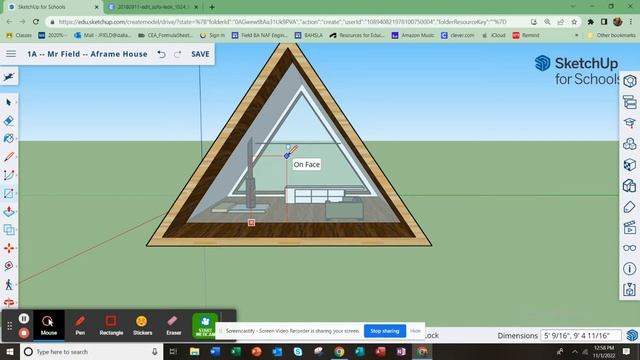
Task: Open Screencastify Stickers
Action: click(x=142, y=325)
